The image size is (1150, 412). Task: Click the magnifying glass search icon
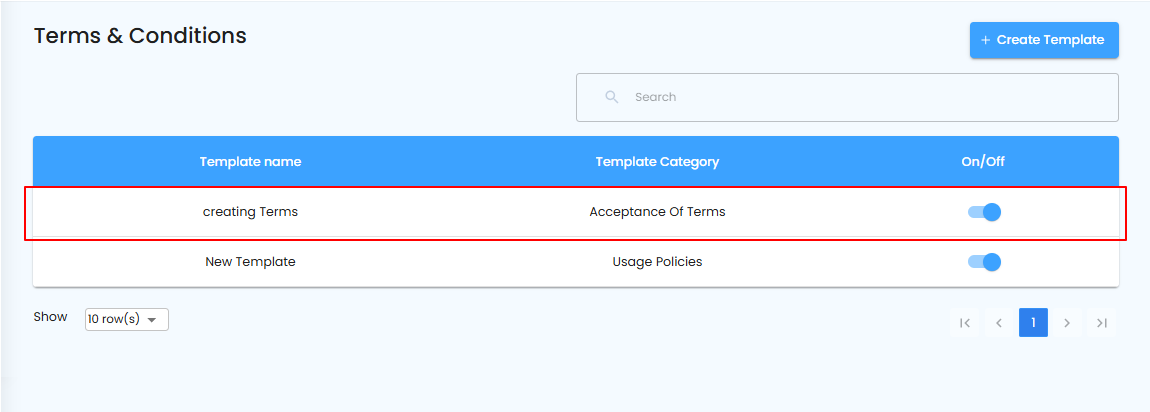(x=612, y=97)
